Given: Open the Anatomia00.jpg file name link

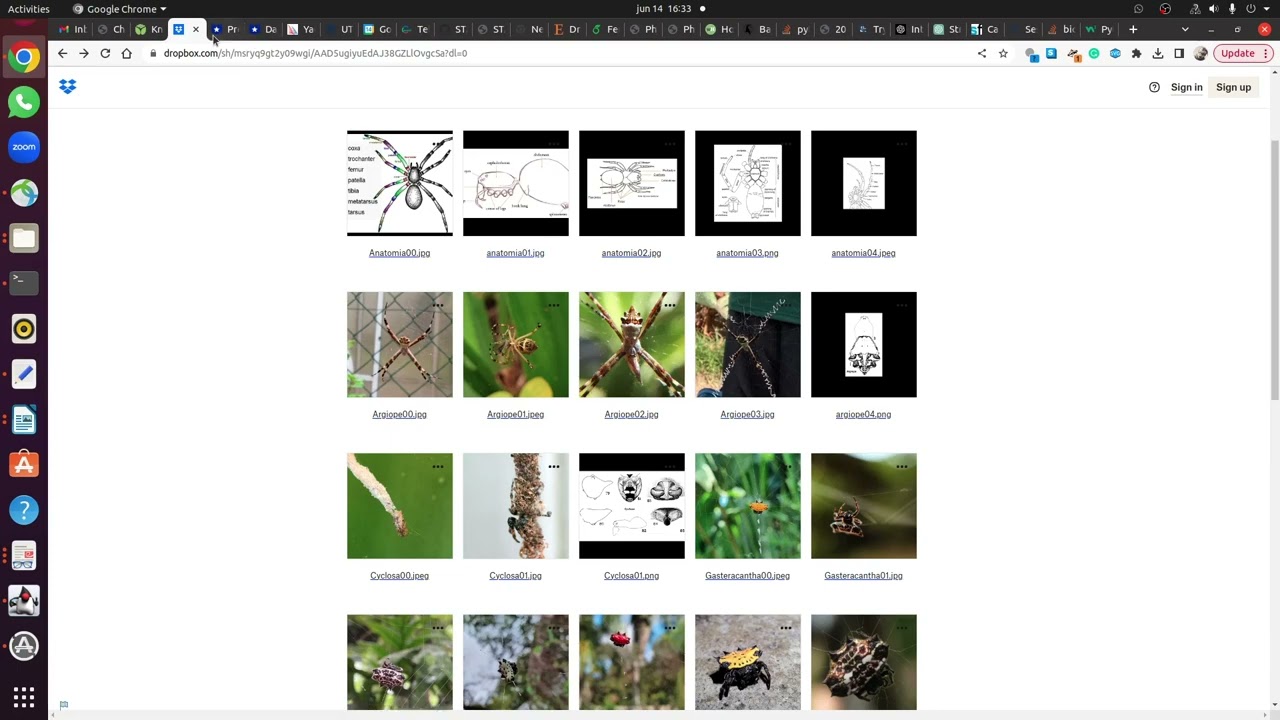Looking at the screenshot, I should pos(399,253).
